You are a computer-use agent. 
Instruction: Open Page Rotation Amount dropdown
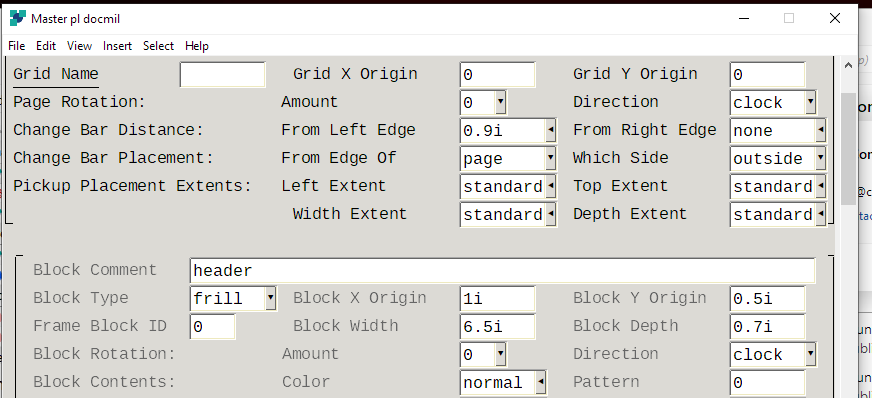click(x=501, y=103)
